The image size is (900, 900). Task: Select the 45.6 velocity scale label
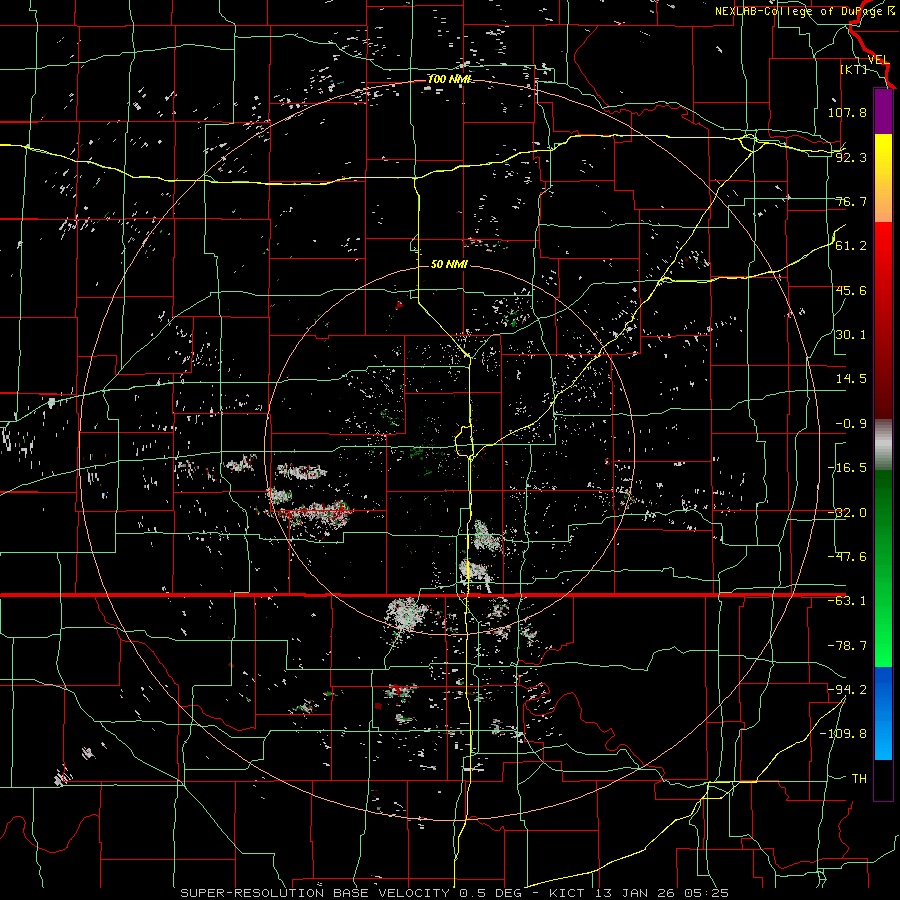tap(851, 290)
